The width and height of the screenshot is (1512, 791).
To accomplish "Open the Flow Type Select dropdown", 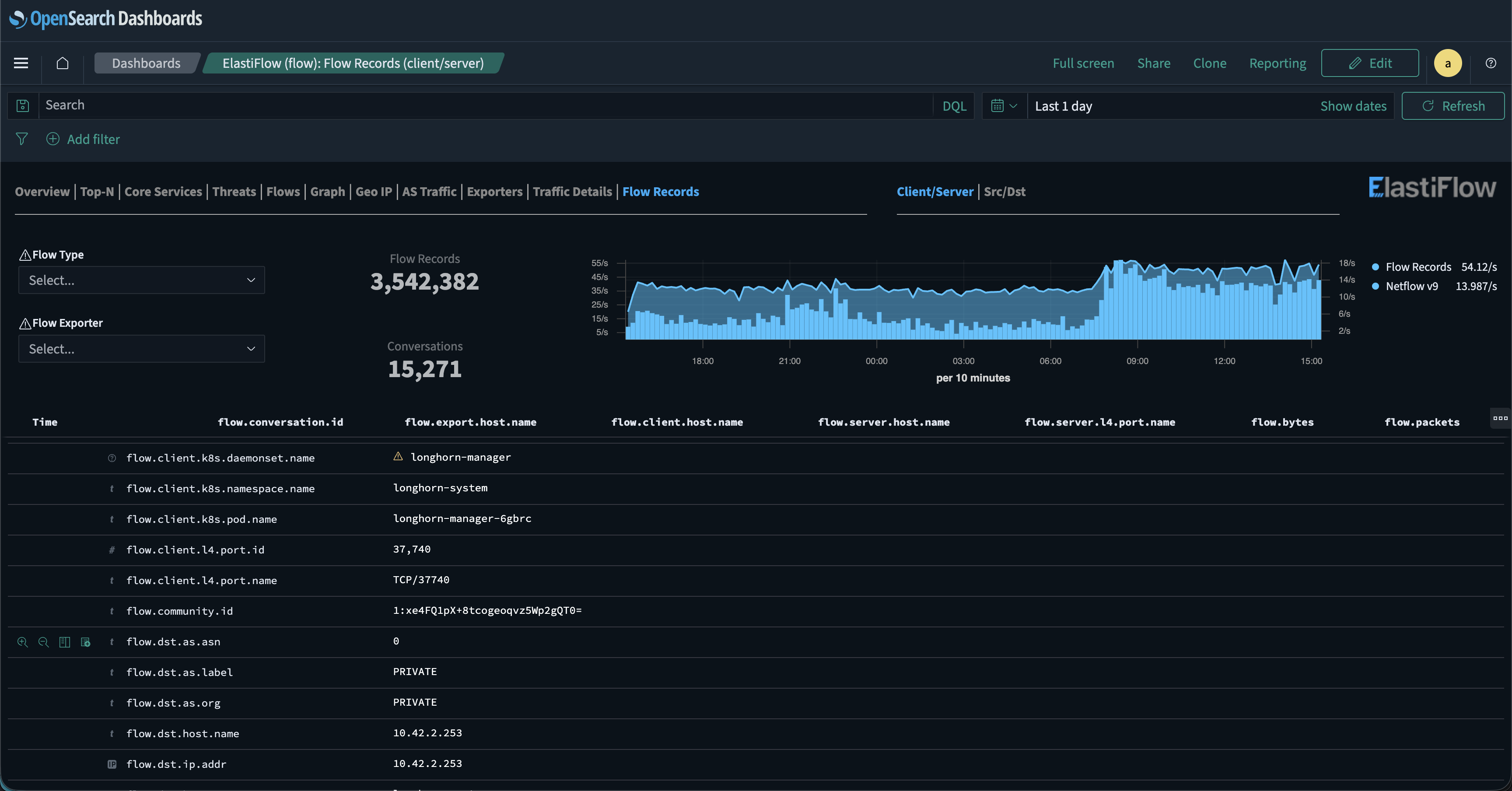I will coord(141,280).
